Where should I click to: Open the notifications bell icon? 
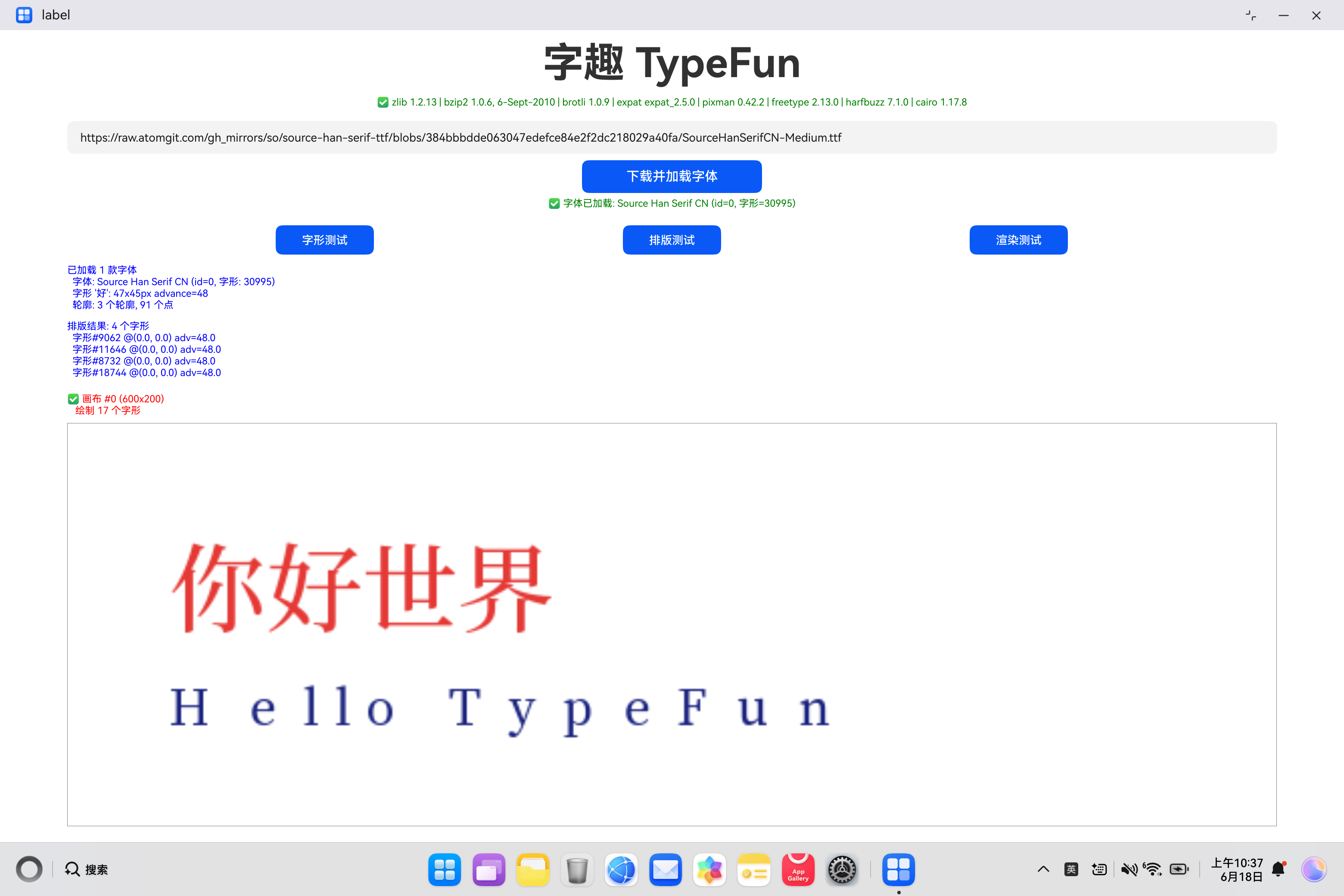[x=1279, y=869]
